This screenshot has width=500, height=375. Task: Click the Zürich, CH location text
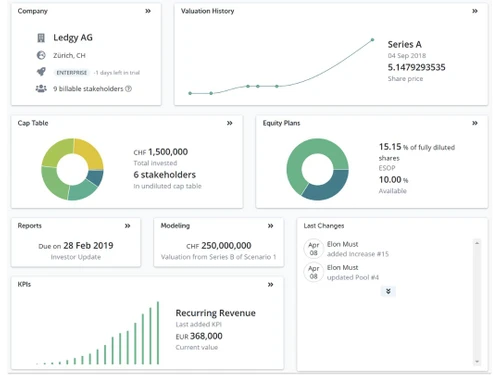pyautogui.click(x=69, y=55)
